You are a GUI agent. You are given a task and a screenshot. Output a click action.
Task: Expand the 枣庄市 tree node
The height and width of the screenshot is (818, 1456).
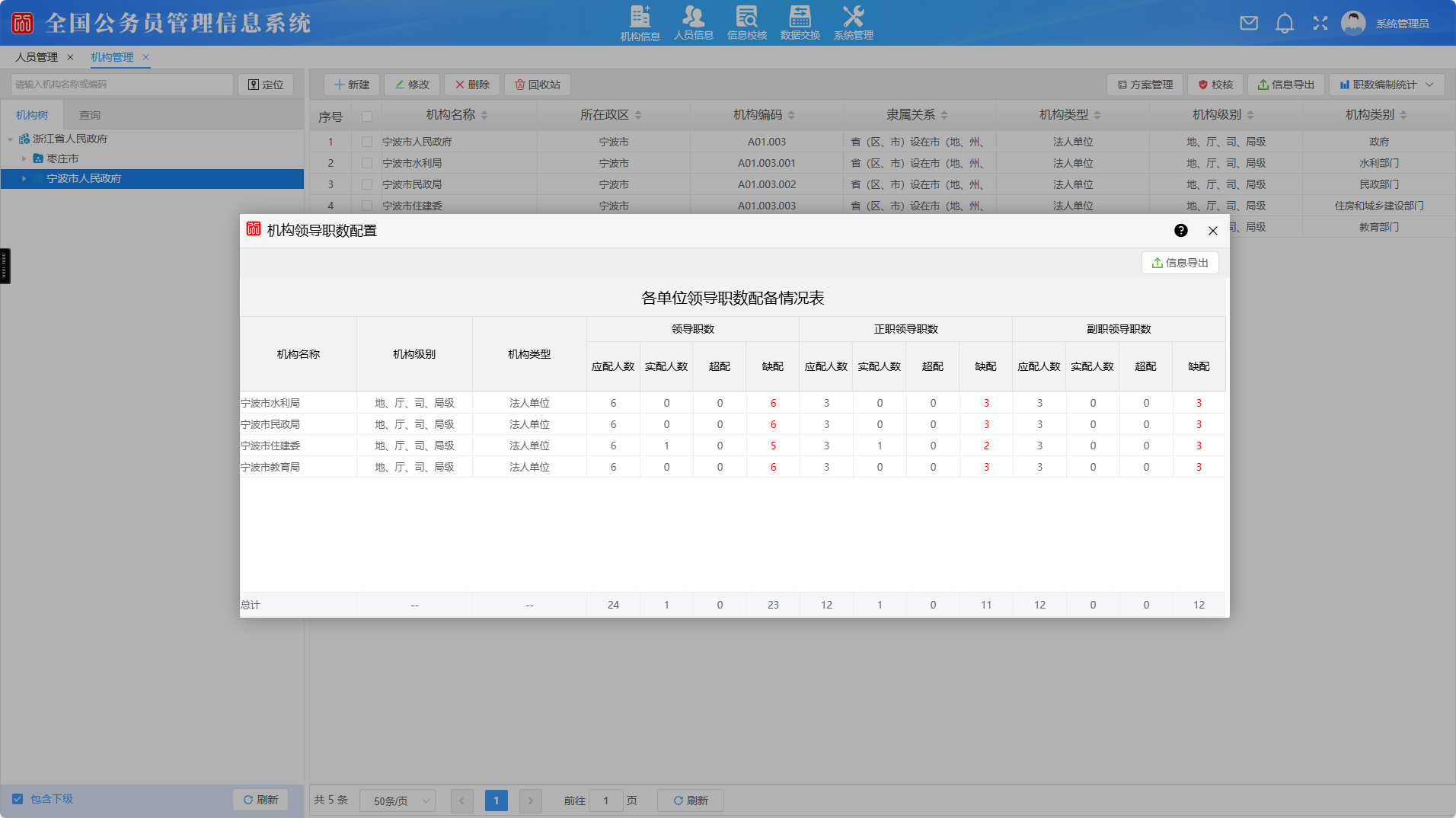[24, 158]
